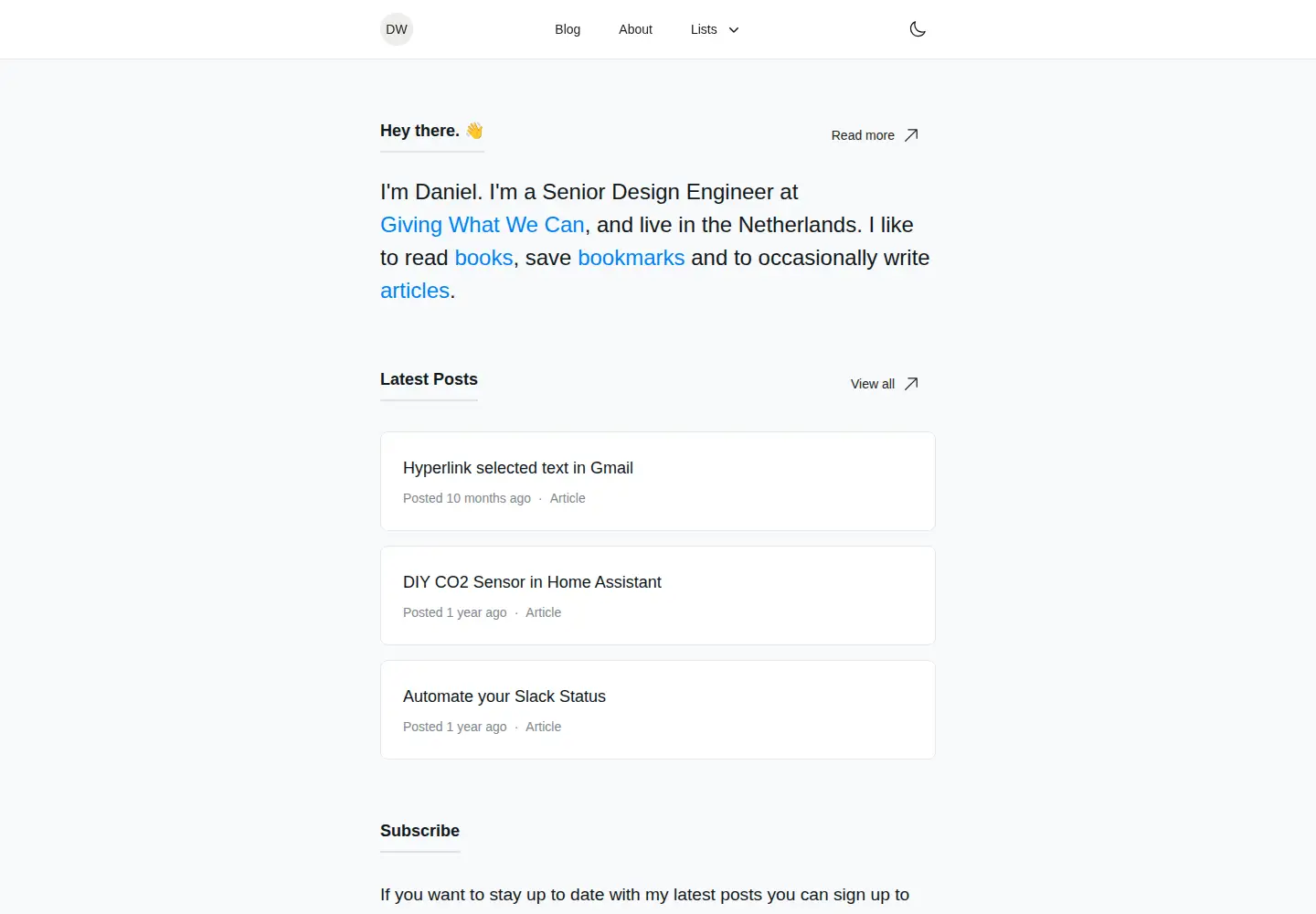Follow the articles link
Screen dimensions: 1316x914
(x=415, y=291)
